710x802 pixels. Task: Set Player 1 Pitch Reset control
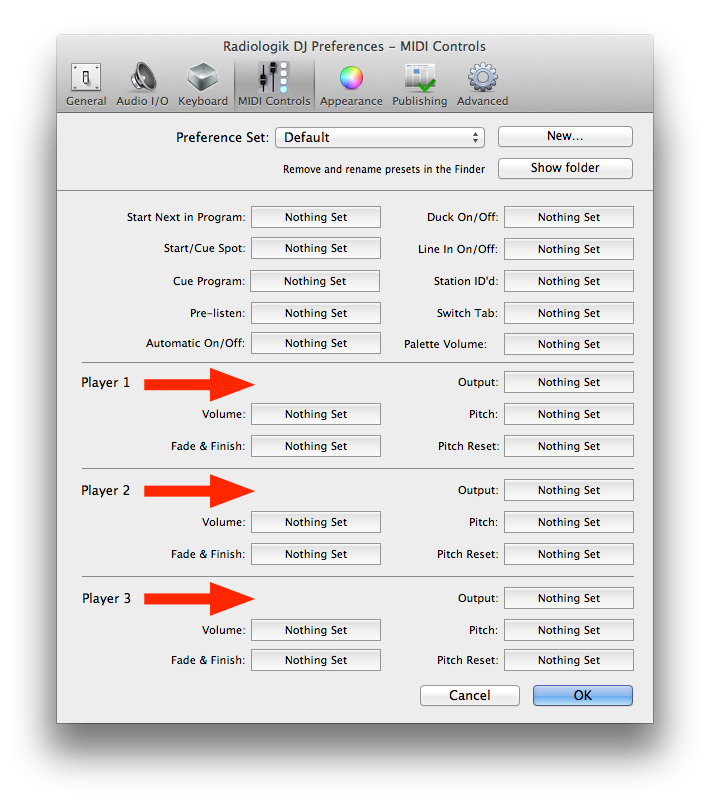569,446
